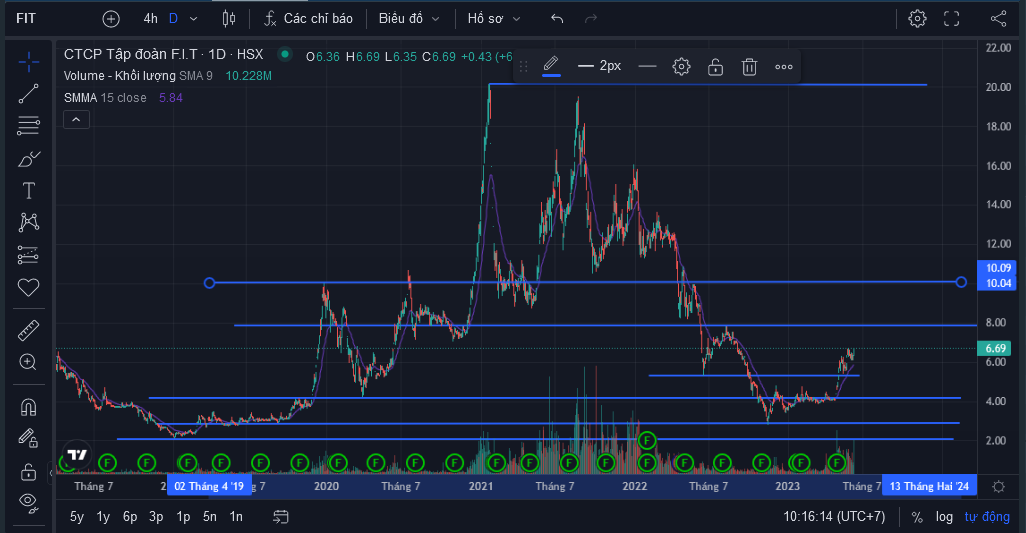Viewport: 1026px width, 533px height.
Task: Open the candlestick chart style selector
Action: coord(228,19)
